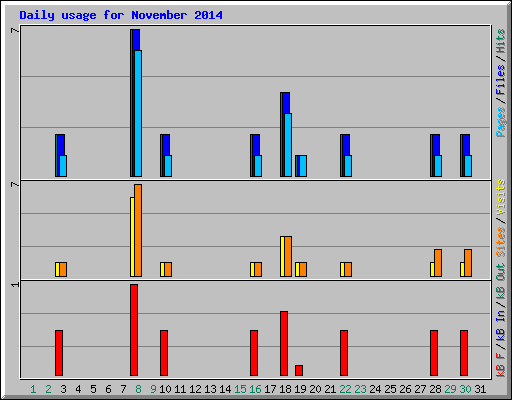Click the blue Files bar top for day 30
This screenshot has width=512, height=400.
tap(466, 144)
